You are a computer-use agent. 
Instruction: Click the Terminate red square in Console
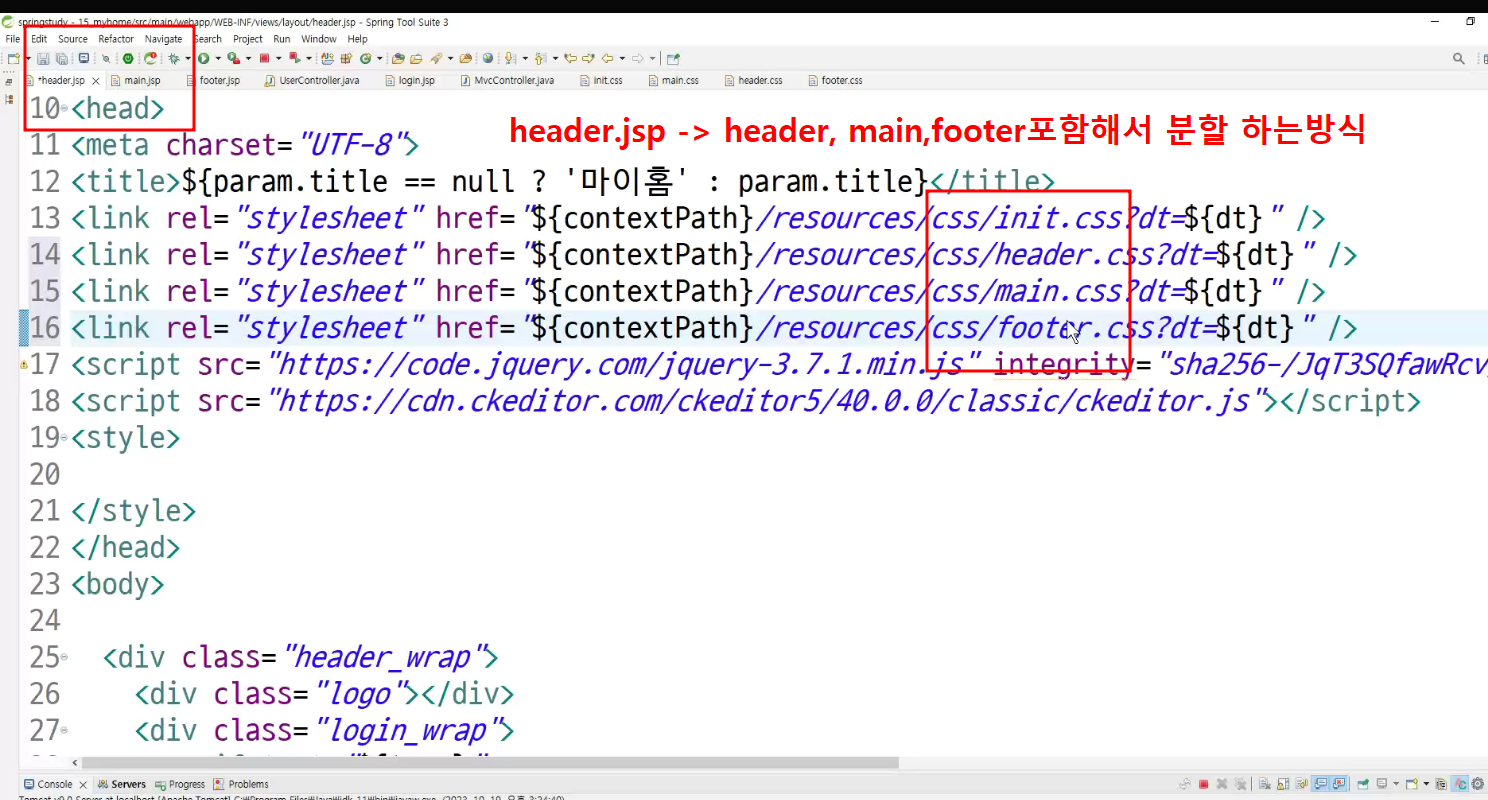pos(1203,784)
